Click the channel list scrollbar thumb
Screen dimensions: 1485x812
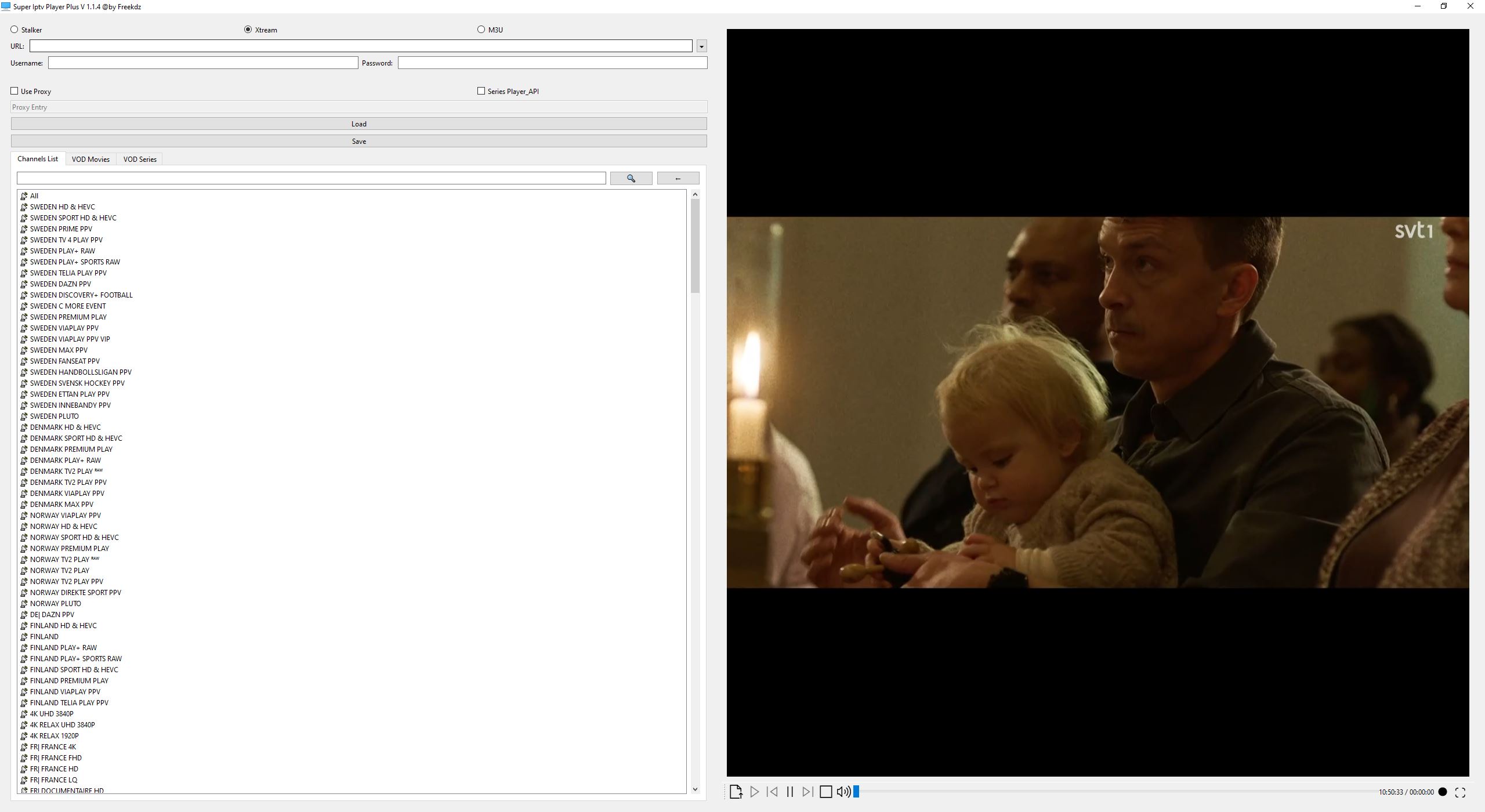pos(695,246)
